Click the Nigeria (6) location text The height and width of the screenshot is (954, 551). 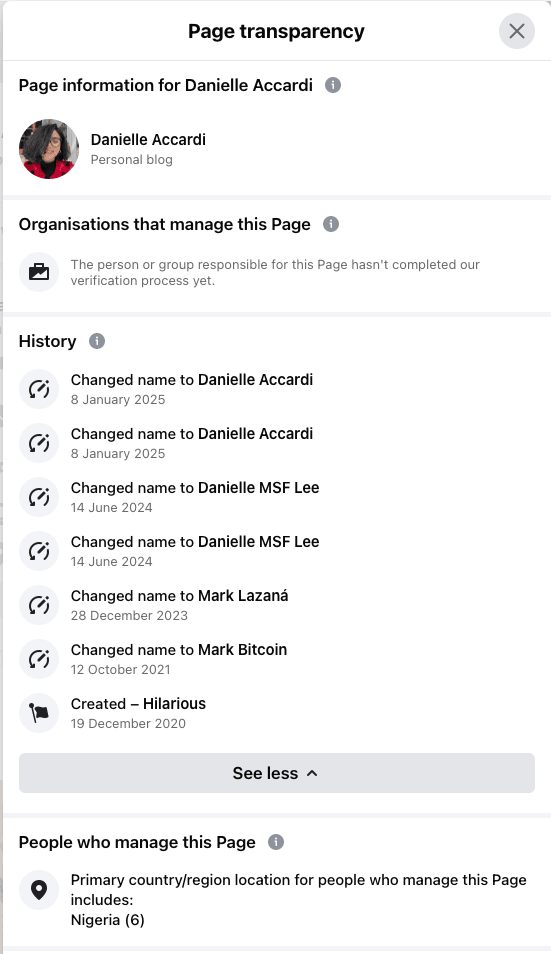(108, 919)
